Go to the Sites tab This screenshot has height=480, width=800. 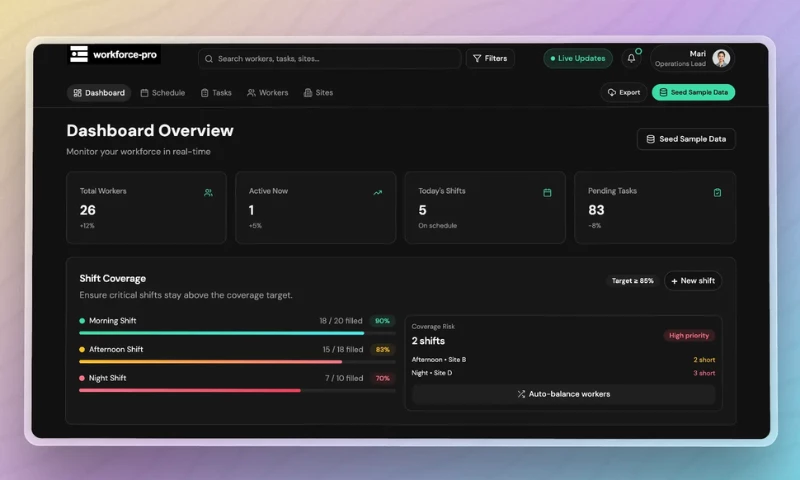tap(318, 93)
